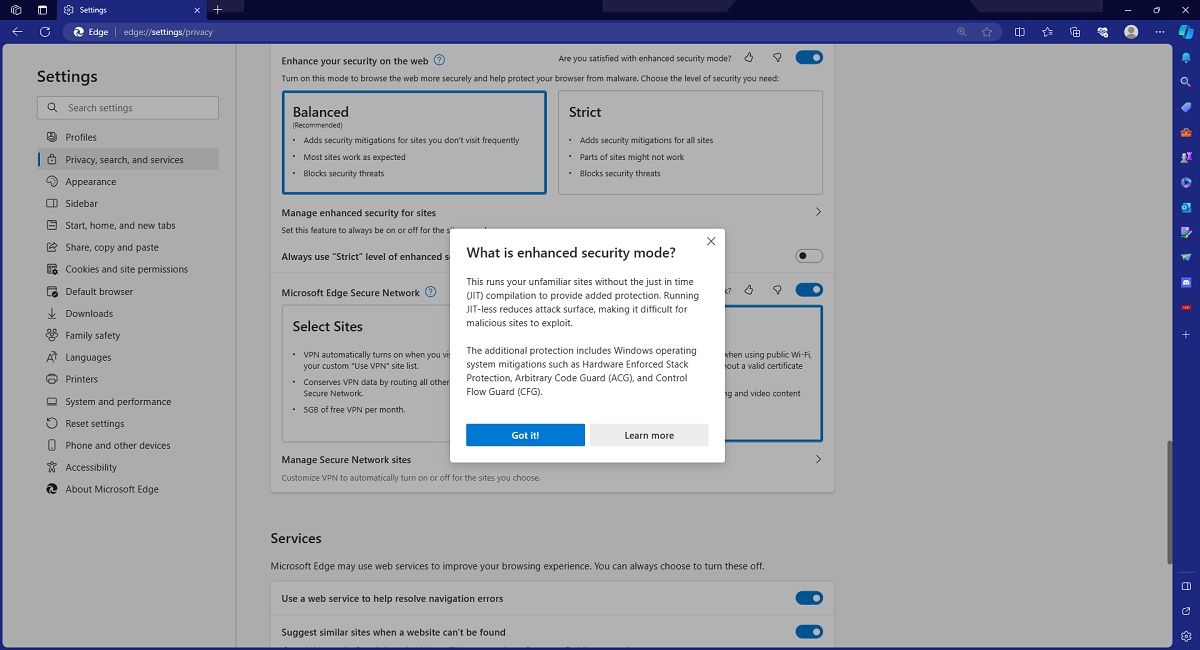1200x650 pixels.
Task: Click the Learn more button
Action: tap(648, 435)
